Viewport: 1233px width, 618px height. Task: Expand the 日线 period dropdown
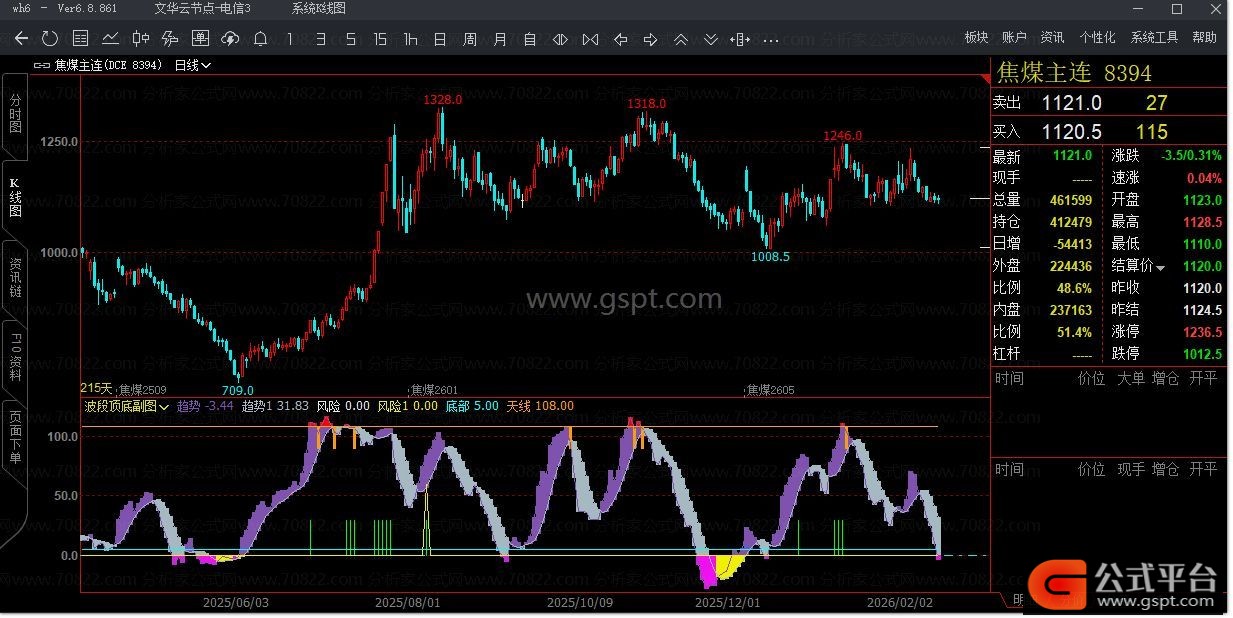pyautogui.click(x=192, y=65)
